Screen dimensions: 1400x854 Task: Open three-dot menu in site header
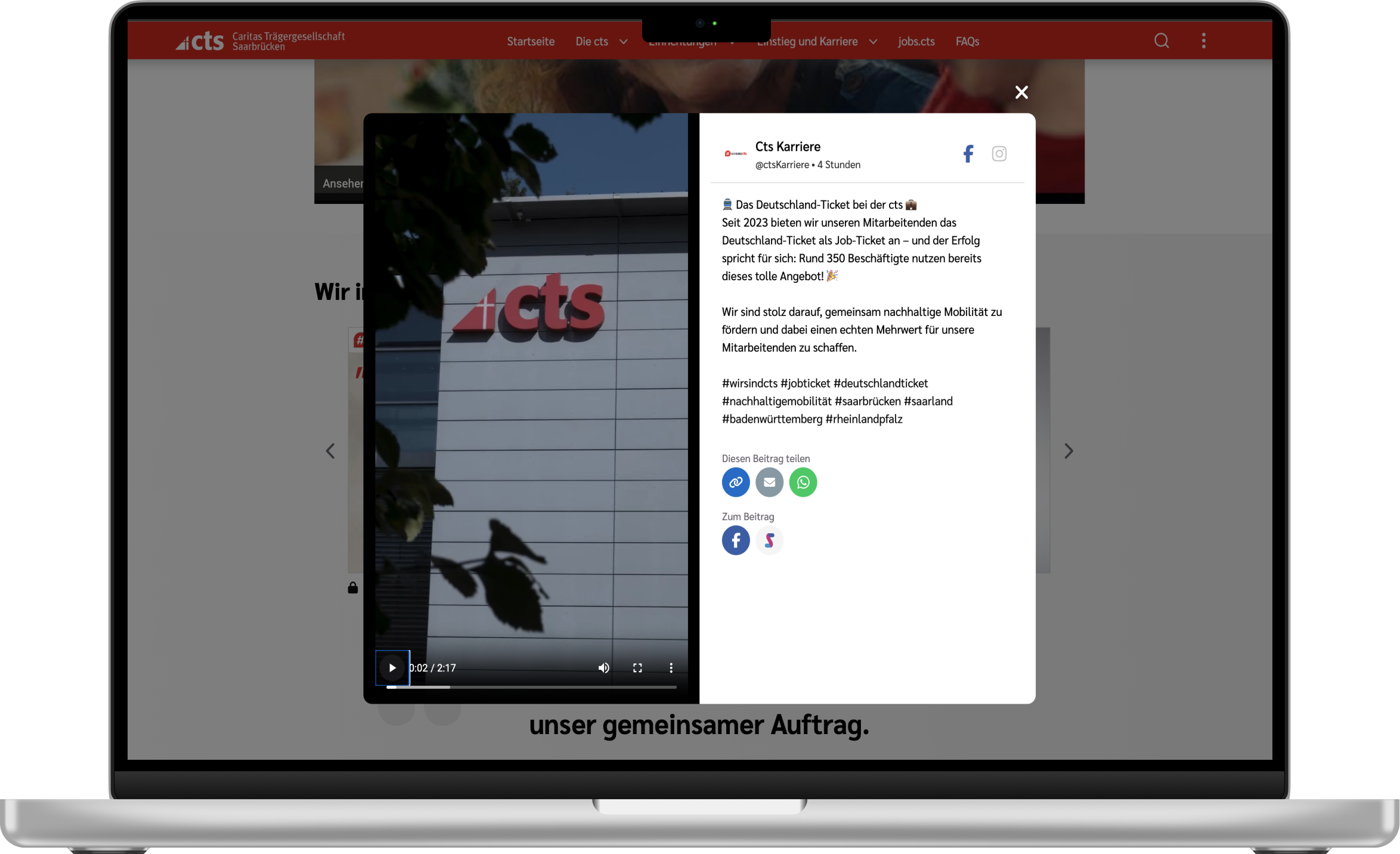pos(1204,41)
